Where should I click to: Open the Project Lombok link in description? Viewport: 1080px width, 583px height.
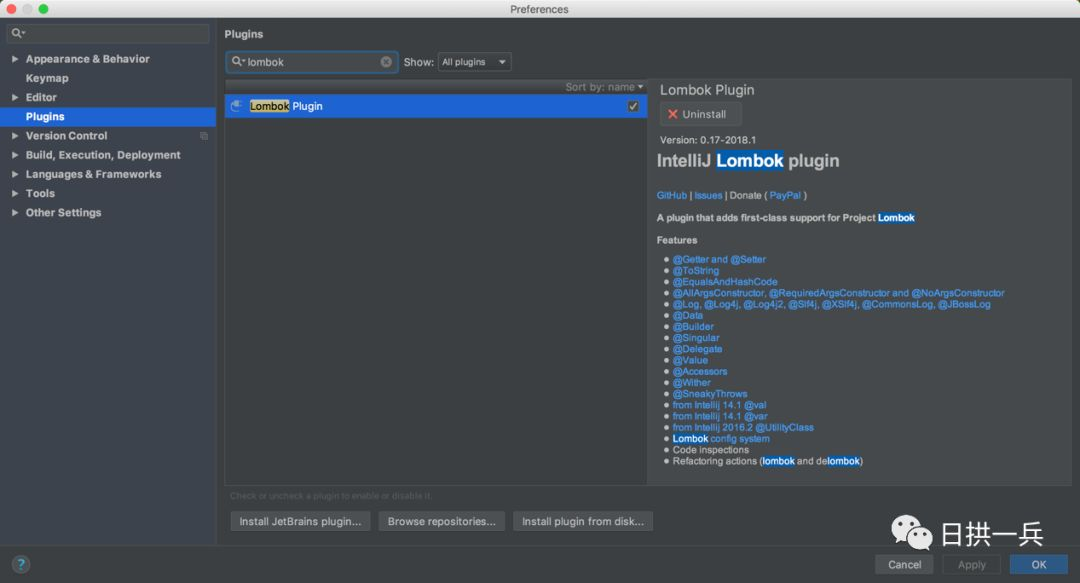pyautogui.click(x=896, y=218)
